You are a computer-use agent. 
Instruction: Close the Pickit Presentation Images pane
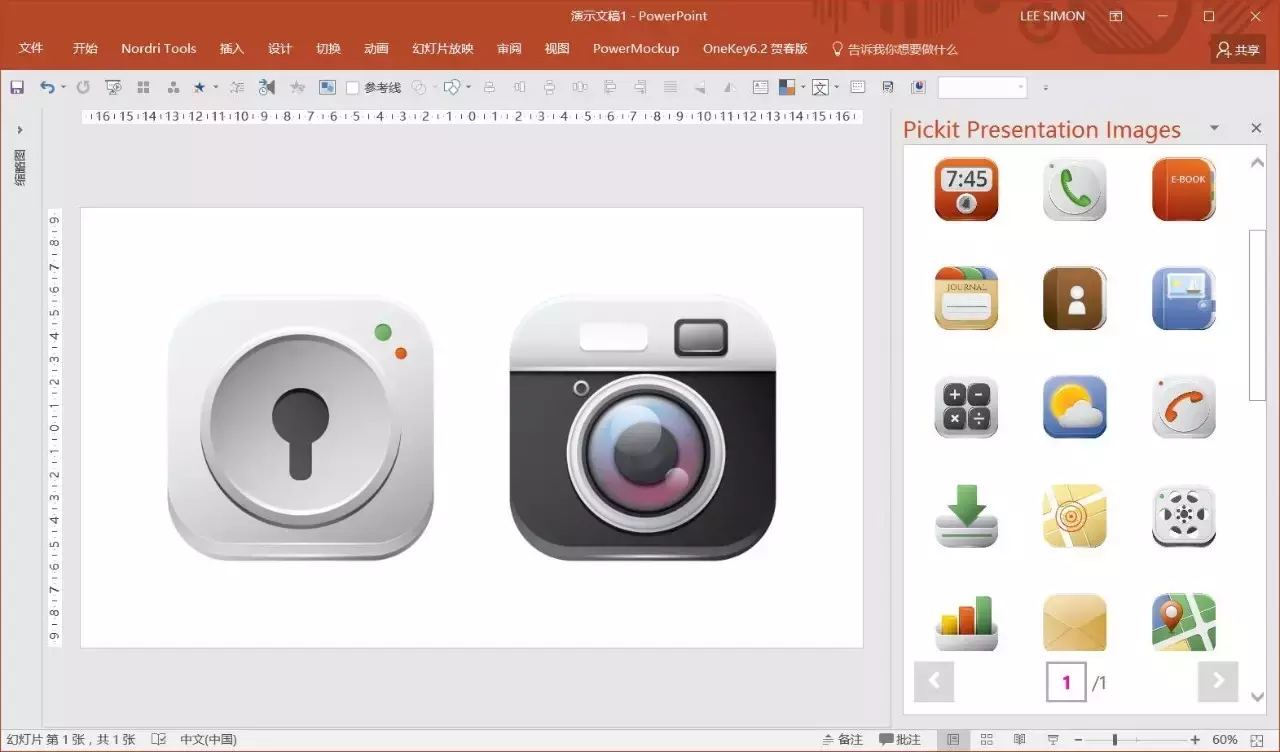coord(1256,128)
